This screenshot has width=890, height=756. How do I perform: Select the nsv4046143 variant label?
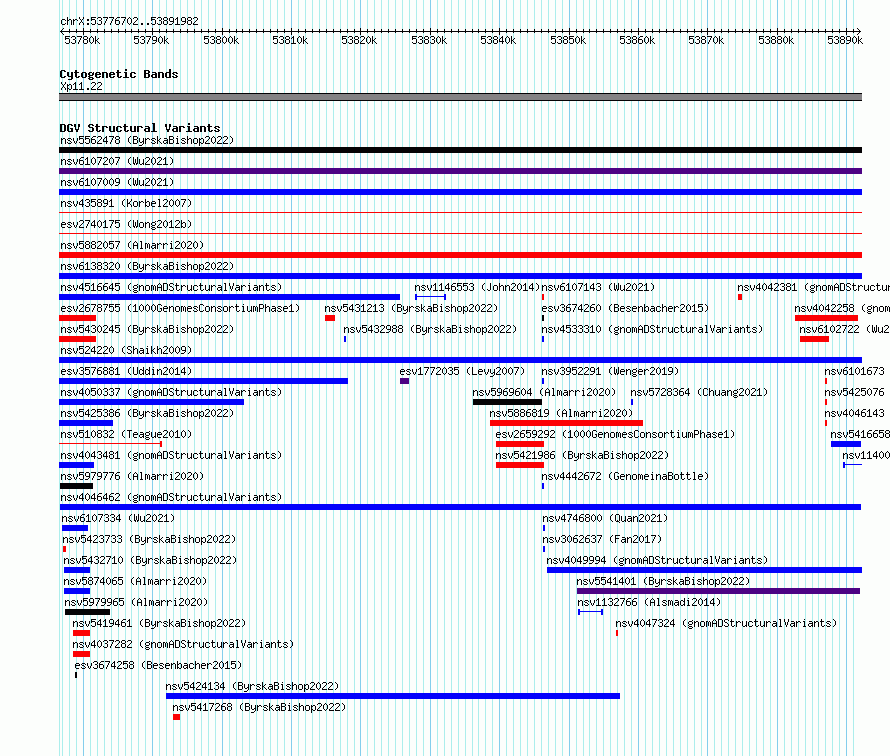(854, 413)
